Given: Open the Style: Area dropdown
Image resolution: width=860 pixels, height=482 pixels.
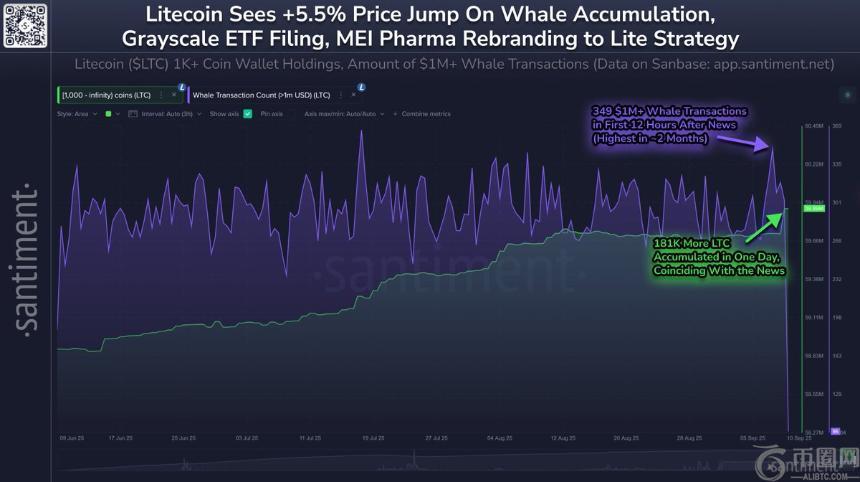Looking at the screenshot, I should point(75,114).
